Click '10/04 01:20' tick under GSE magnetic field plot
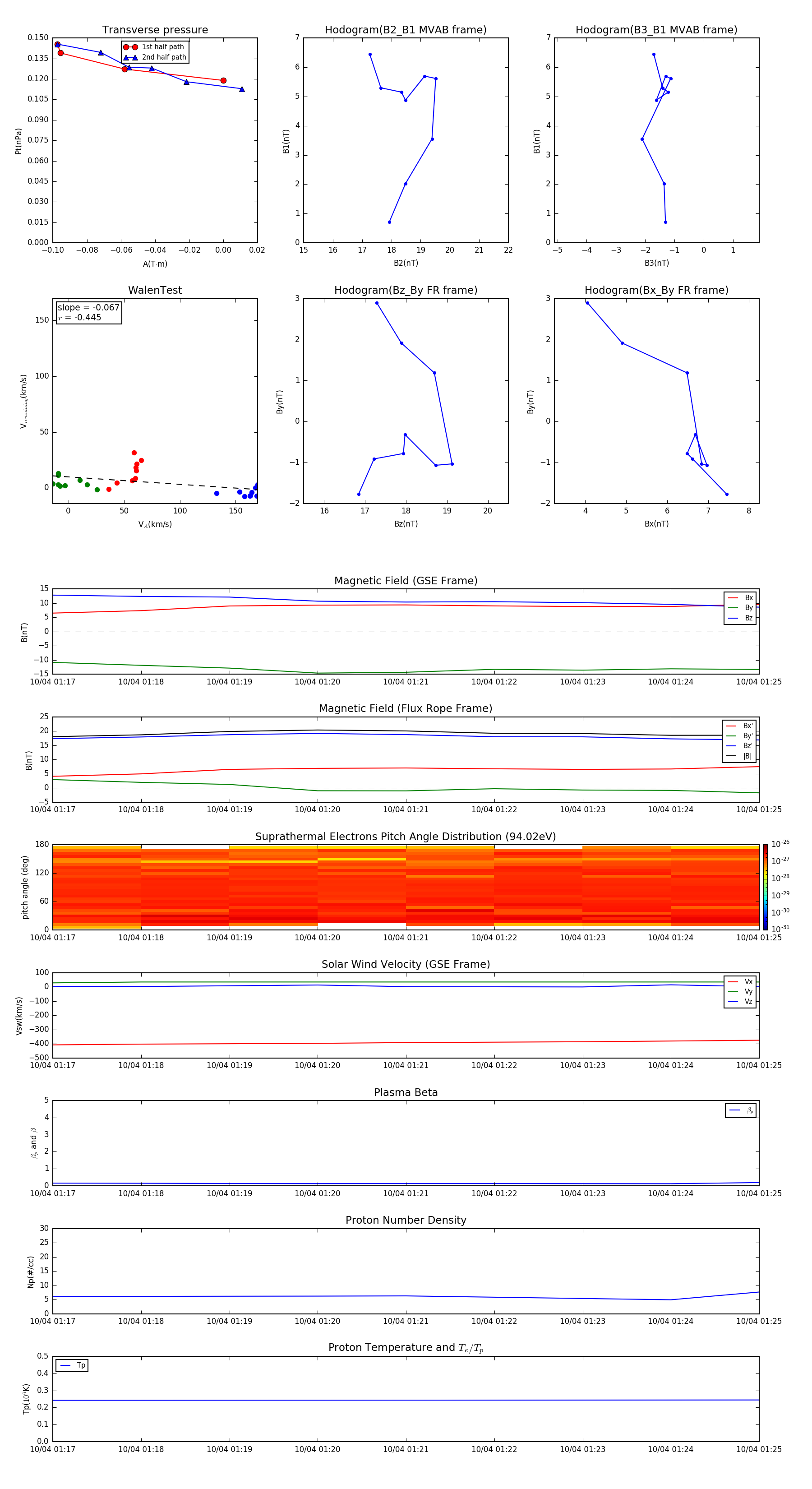 pyautogui.click(x=317, y=682)
